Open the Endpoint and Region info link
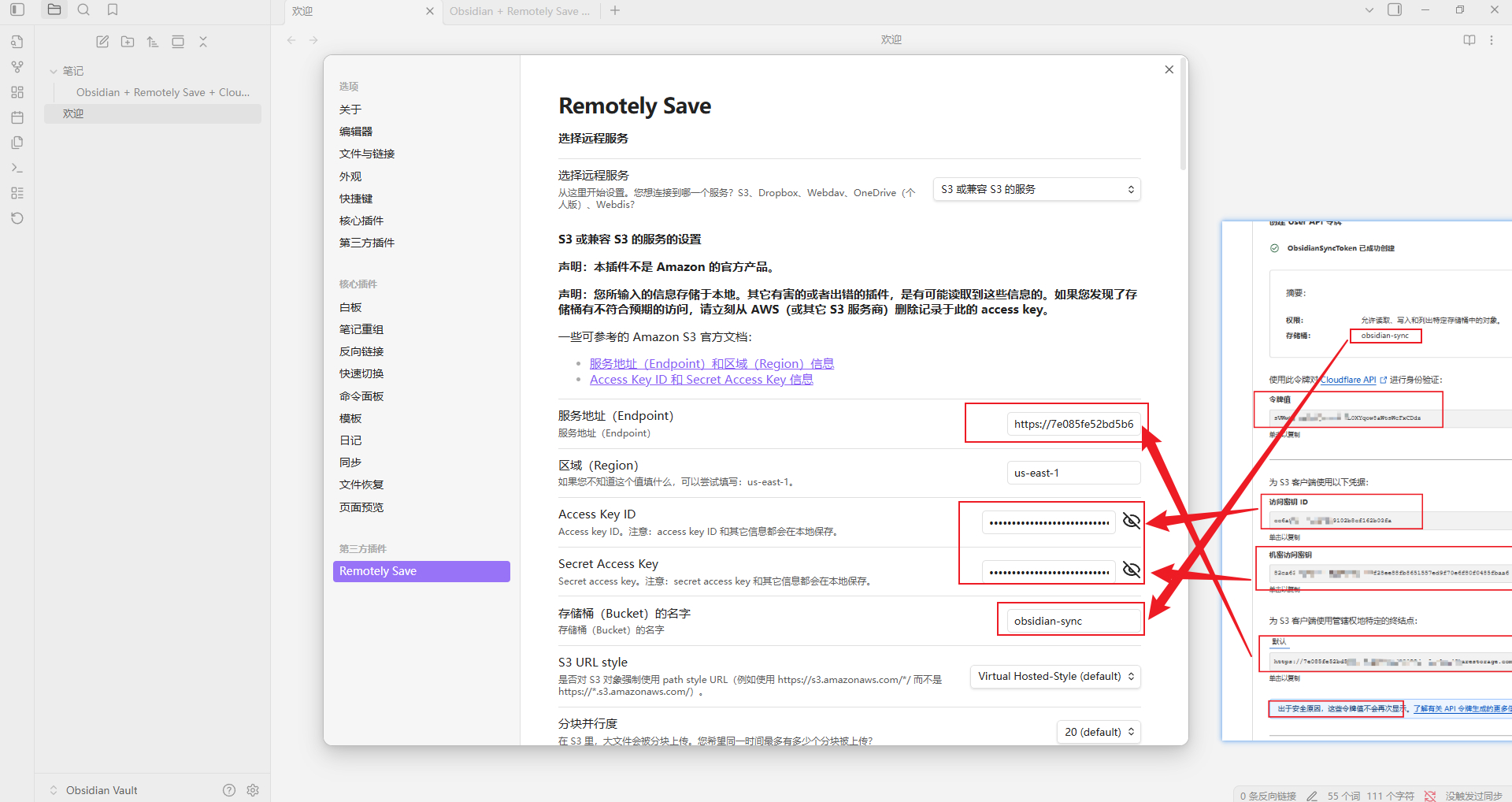 pyautogui.click(x=712, y=363)
